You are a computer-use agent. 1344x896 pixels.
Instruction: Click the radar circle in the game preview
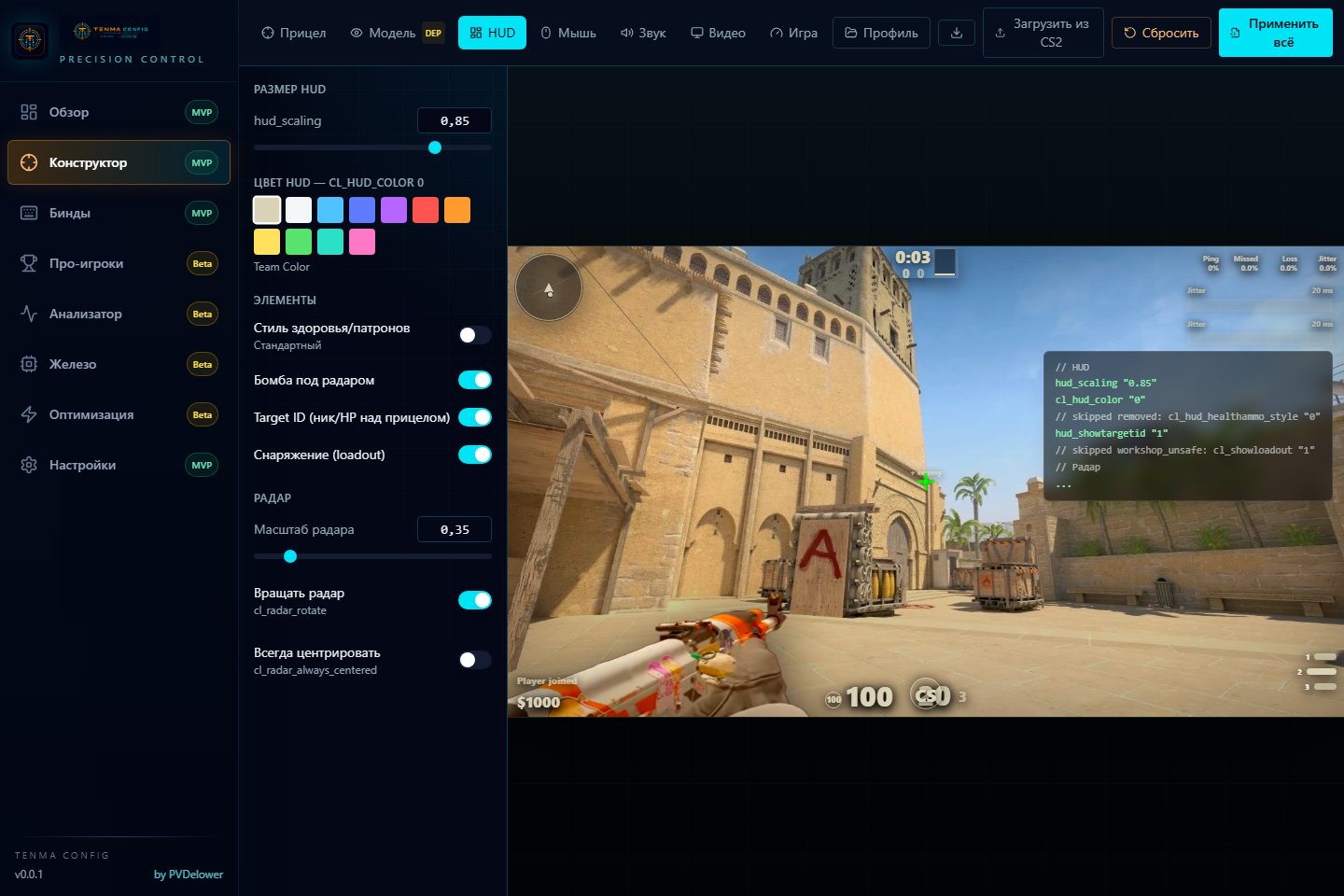click(x=549, y=287)
